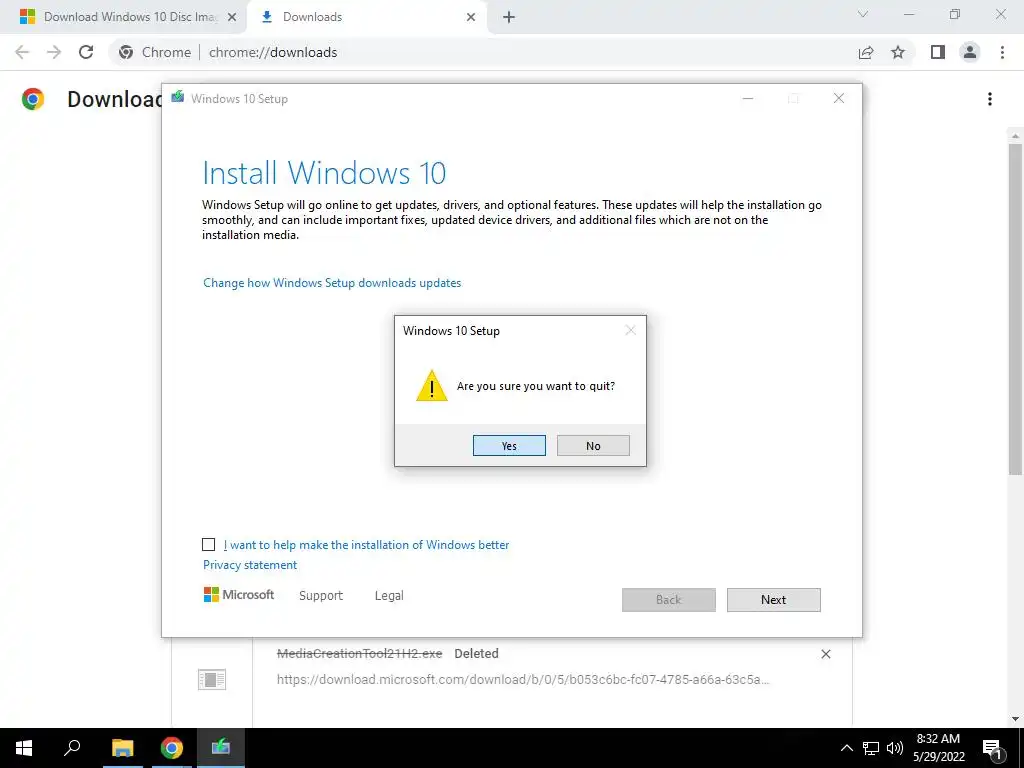Share this page from address bar
The width and height of the screenshot is (1024, 768).
[x=866, y=52]
